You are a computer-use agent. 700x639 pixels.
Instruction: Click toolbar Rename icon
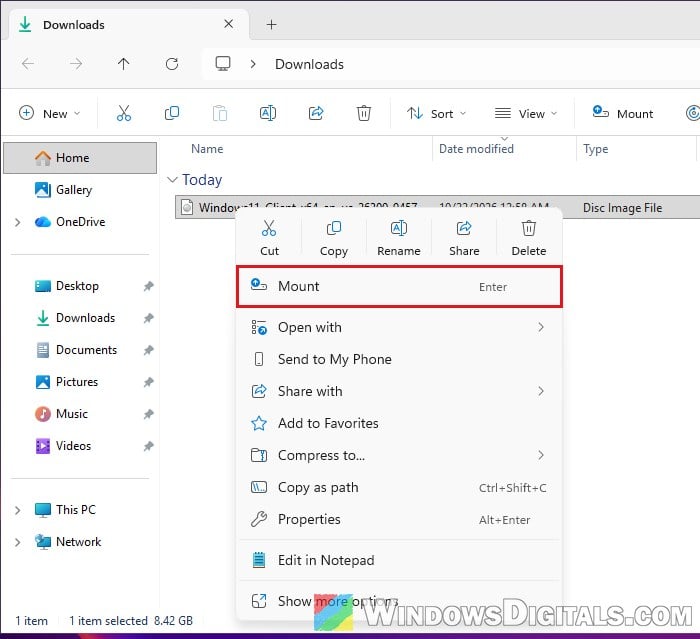coord(268,113)
